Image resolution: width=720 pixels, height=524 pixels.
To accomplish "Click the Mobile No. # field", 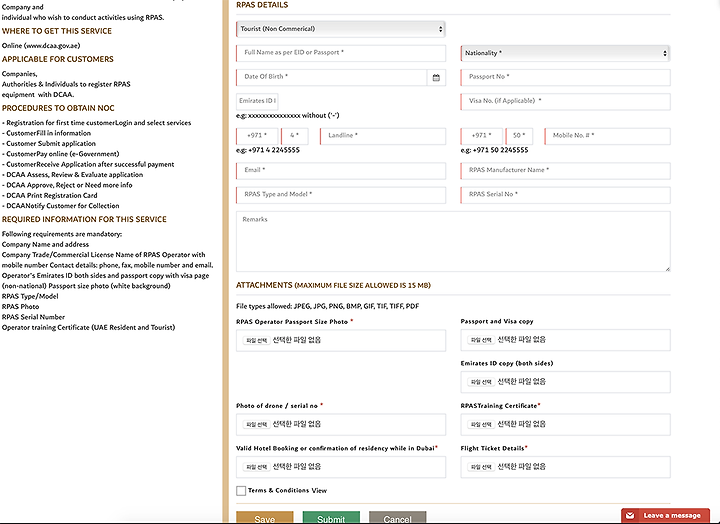I will [608, 136].
